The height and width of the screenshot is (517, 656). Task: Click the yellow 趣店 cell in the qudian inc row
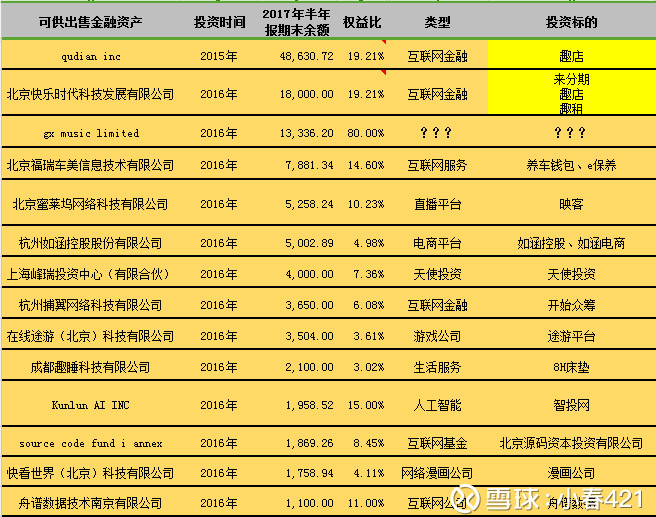[571, 56]
